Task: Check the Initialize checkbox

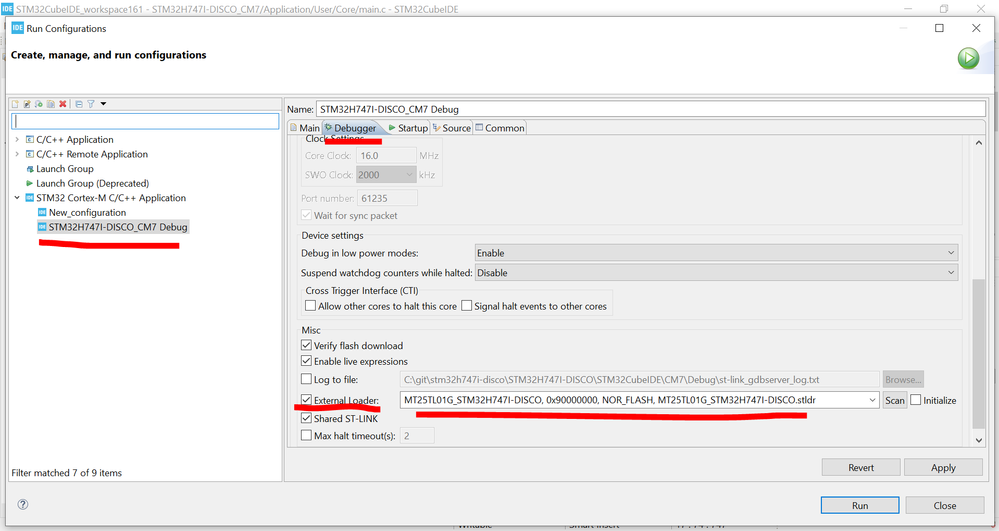Action: coord(916,400)
